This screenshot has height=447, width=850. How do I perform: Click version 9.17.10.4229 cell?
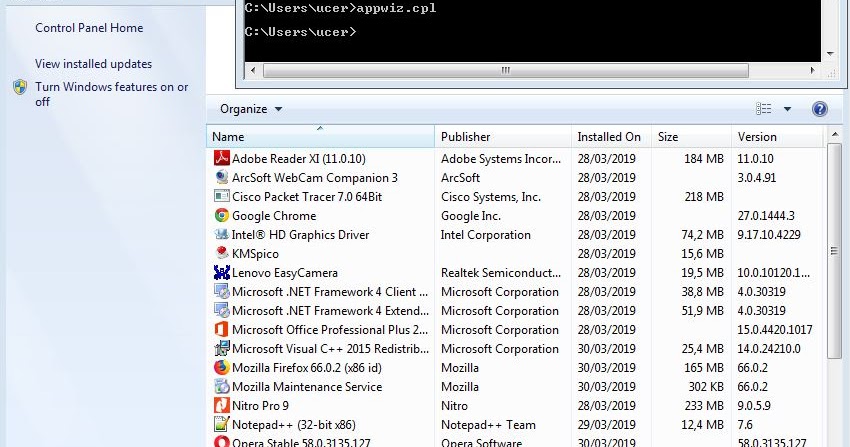click(x=769, y=235)
